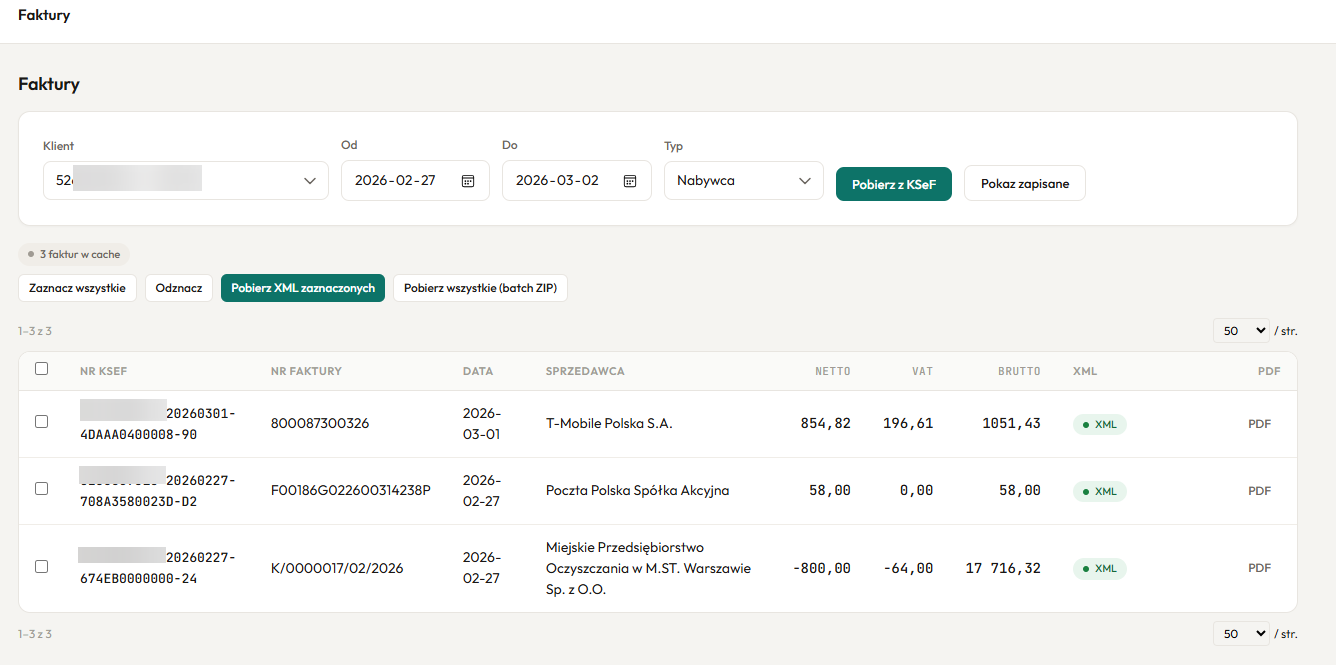Open calendar picker in Do date field
The image size is (1336, 665).
coord(630,181)
